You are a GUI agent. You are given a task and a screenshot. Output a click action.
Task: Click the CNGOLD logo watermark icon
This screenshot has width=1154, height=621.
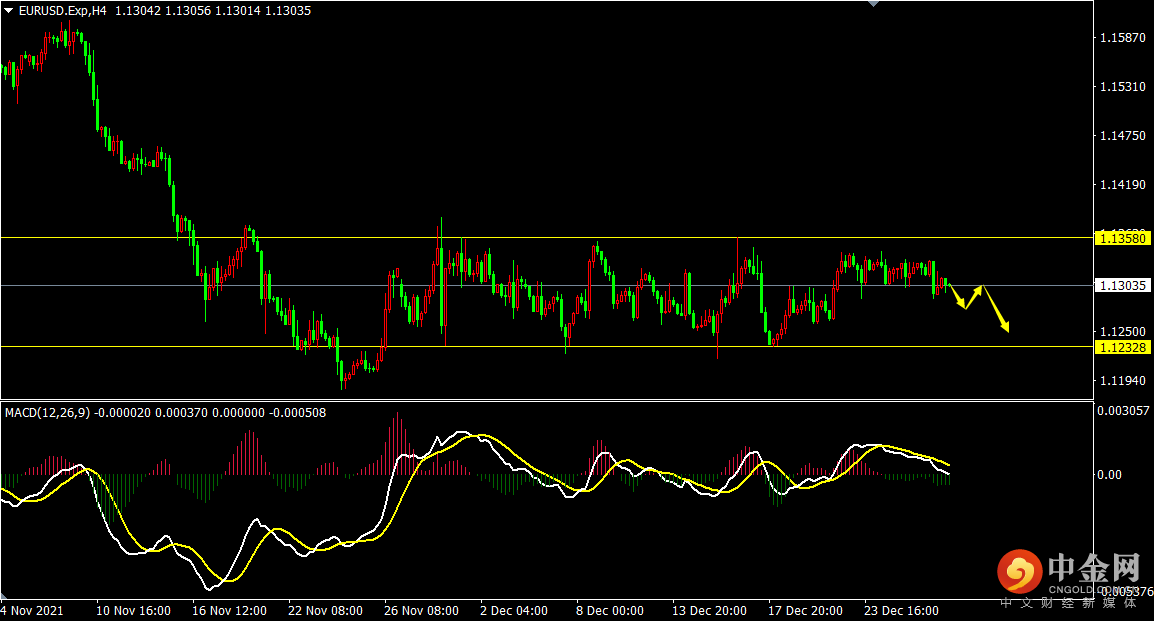1020,571
